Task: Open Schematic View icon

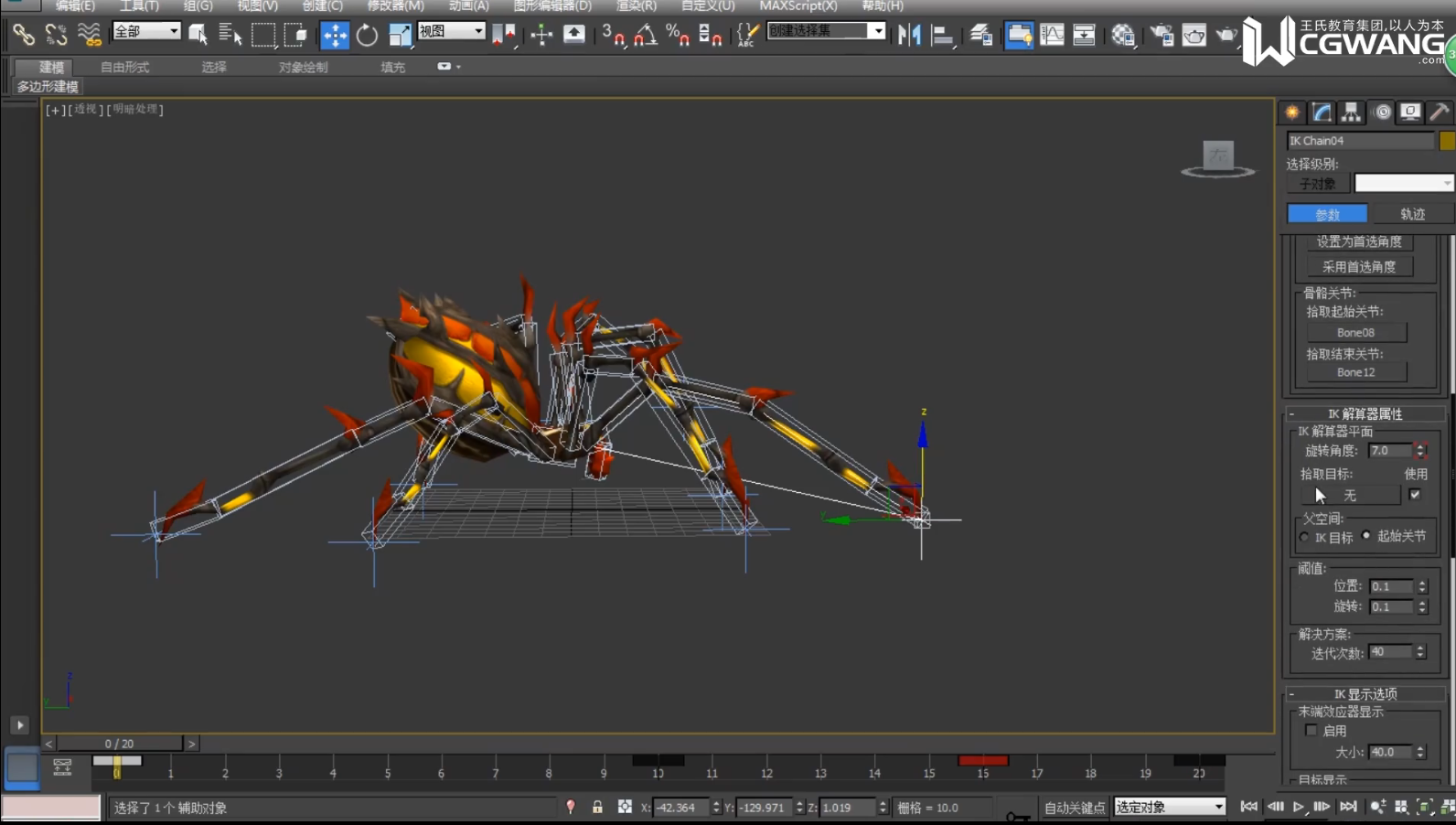Action: [1084, 35]
